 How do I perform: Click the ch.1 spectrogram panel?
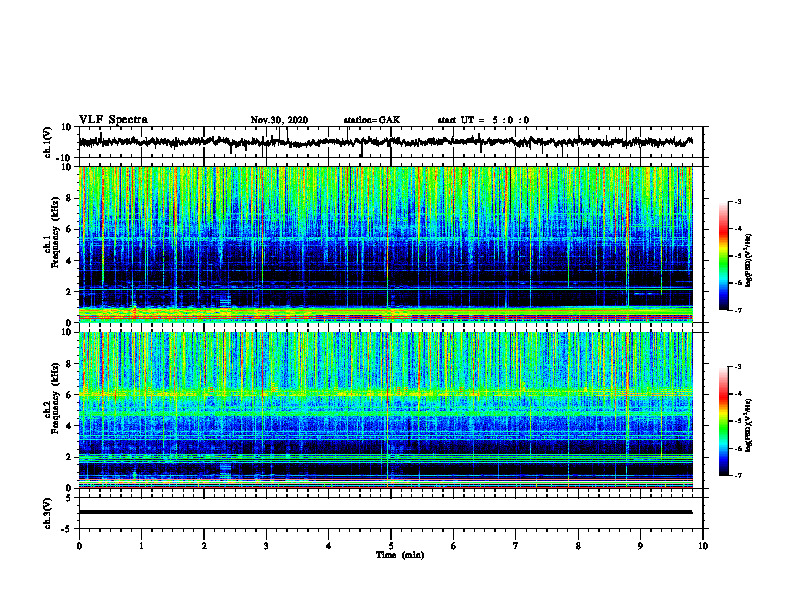tap(385, 244)
